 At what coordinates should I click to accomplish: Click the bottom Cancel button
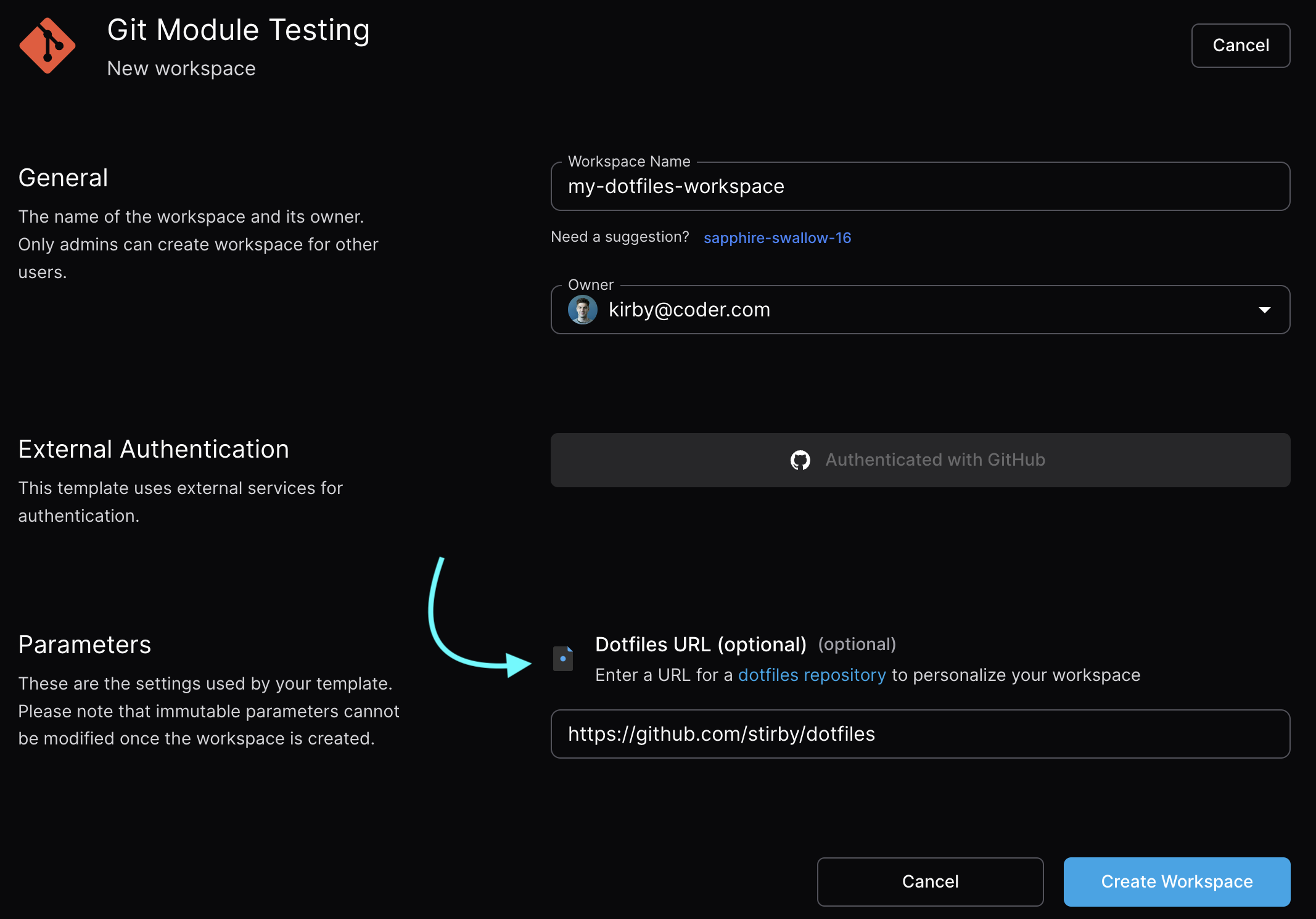(x=930, y=882)
